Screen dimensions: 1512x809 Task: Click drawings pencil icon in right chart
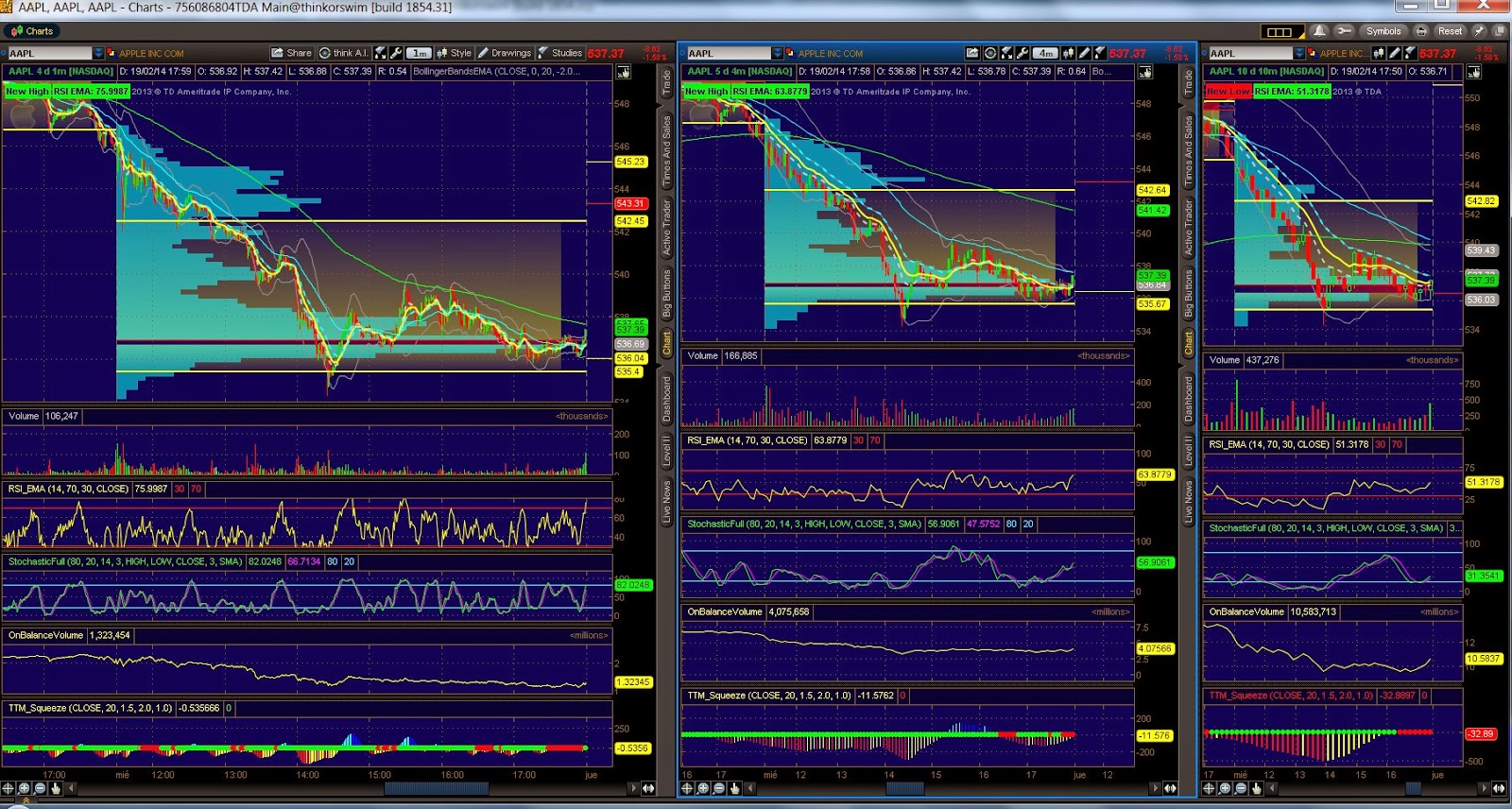click(x=1394, y=53)
